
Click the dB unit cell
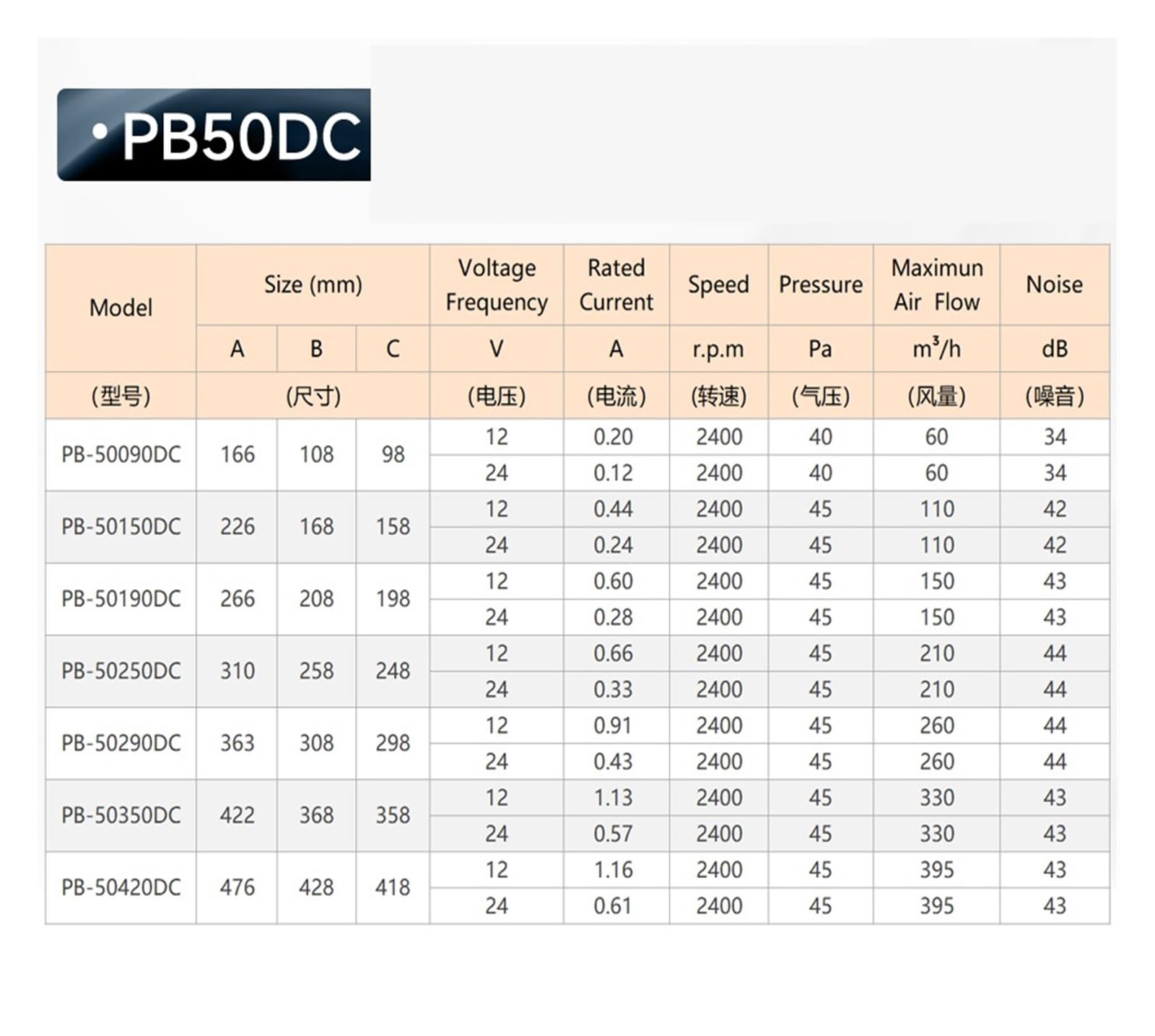click(1055, 349)
